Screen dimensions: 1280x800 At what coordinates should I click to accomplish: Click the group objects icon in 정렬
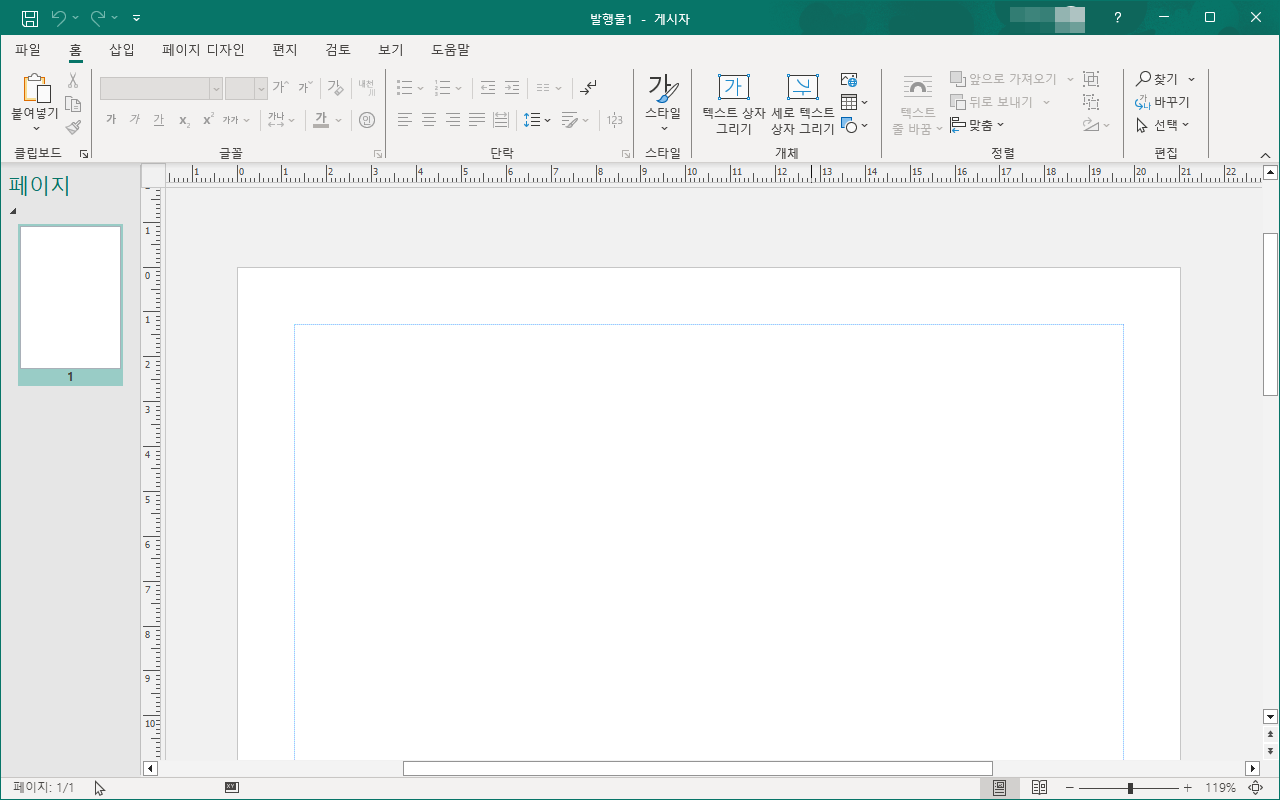click(x=1091, y=79)
